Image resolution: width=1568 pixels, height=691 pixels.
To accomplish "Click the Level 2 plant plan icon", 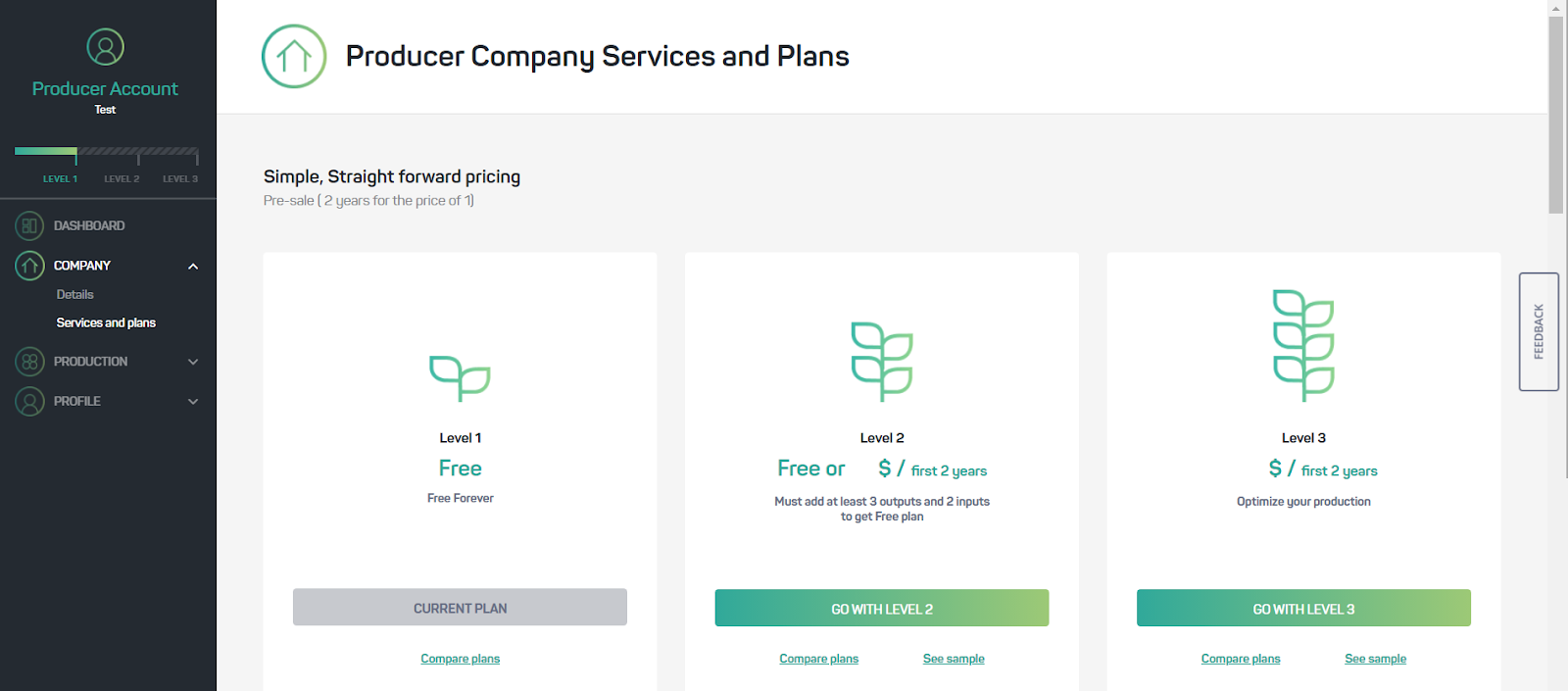I will coord(882,361).
